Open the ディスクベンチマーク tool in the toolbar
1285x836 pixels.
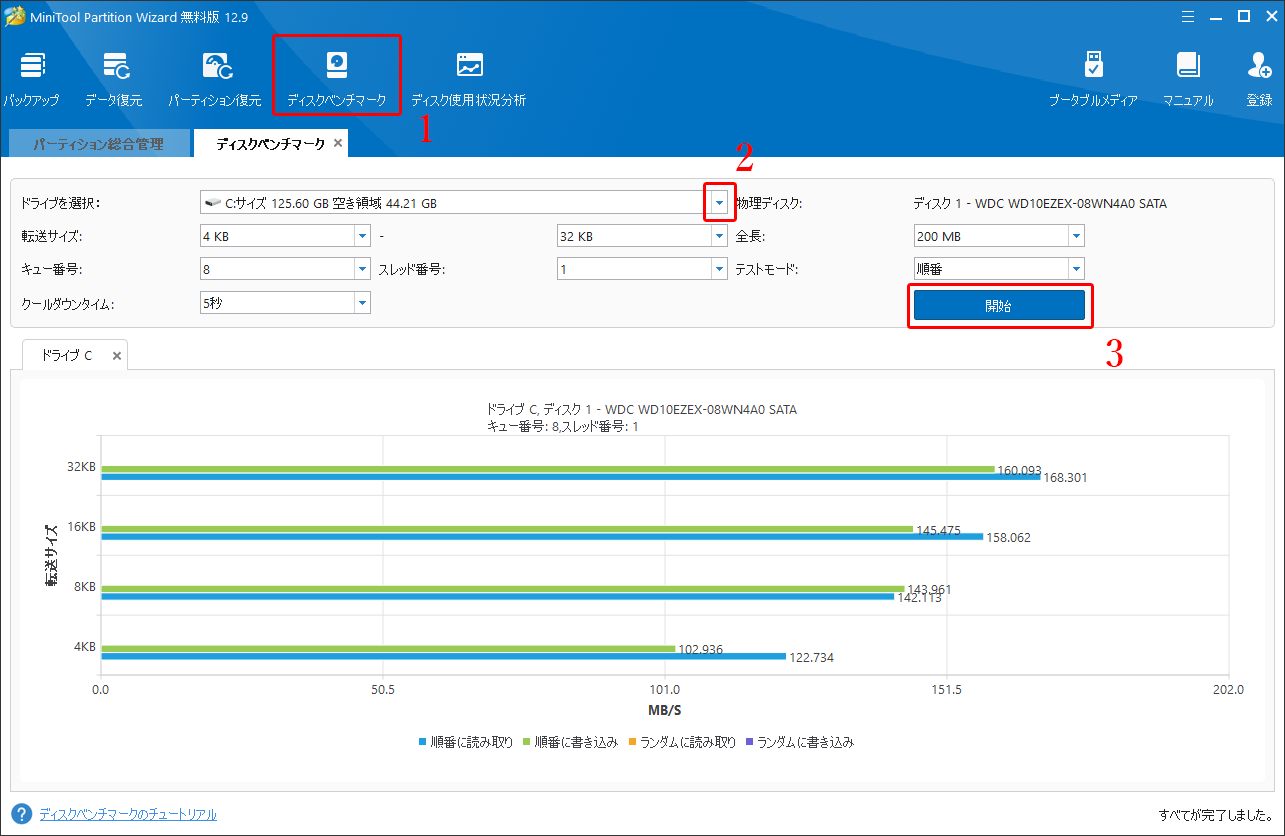337,80
